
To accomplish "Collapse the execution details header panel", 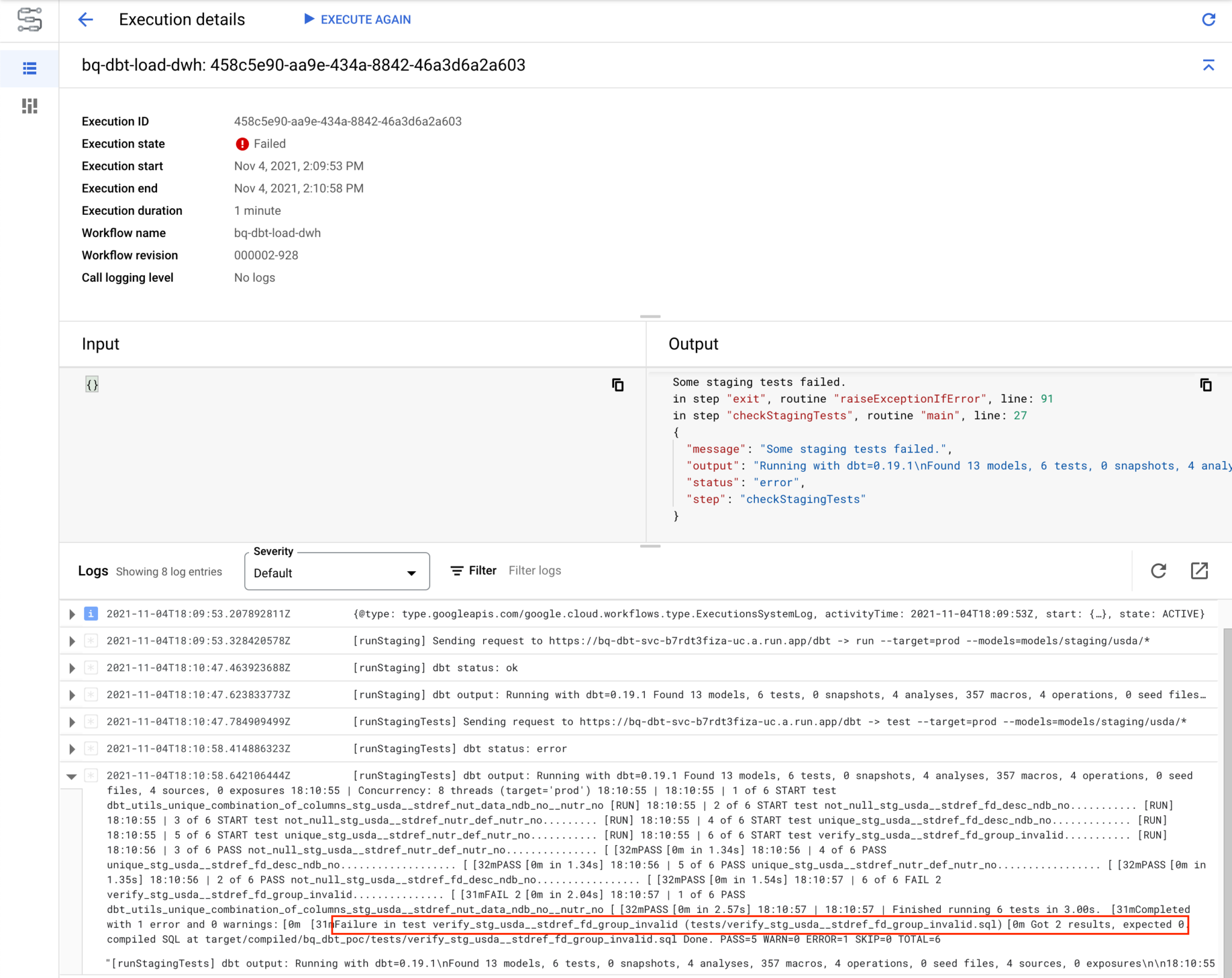I will coord(1209,66).
